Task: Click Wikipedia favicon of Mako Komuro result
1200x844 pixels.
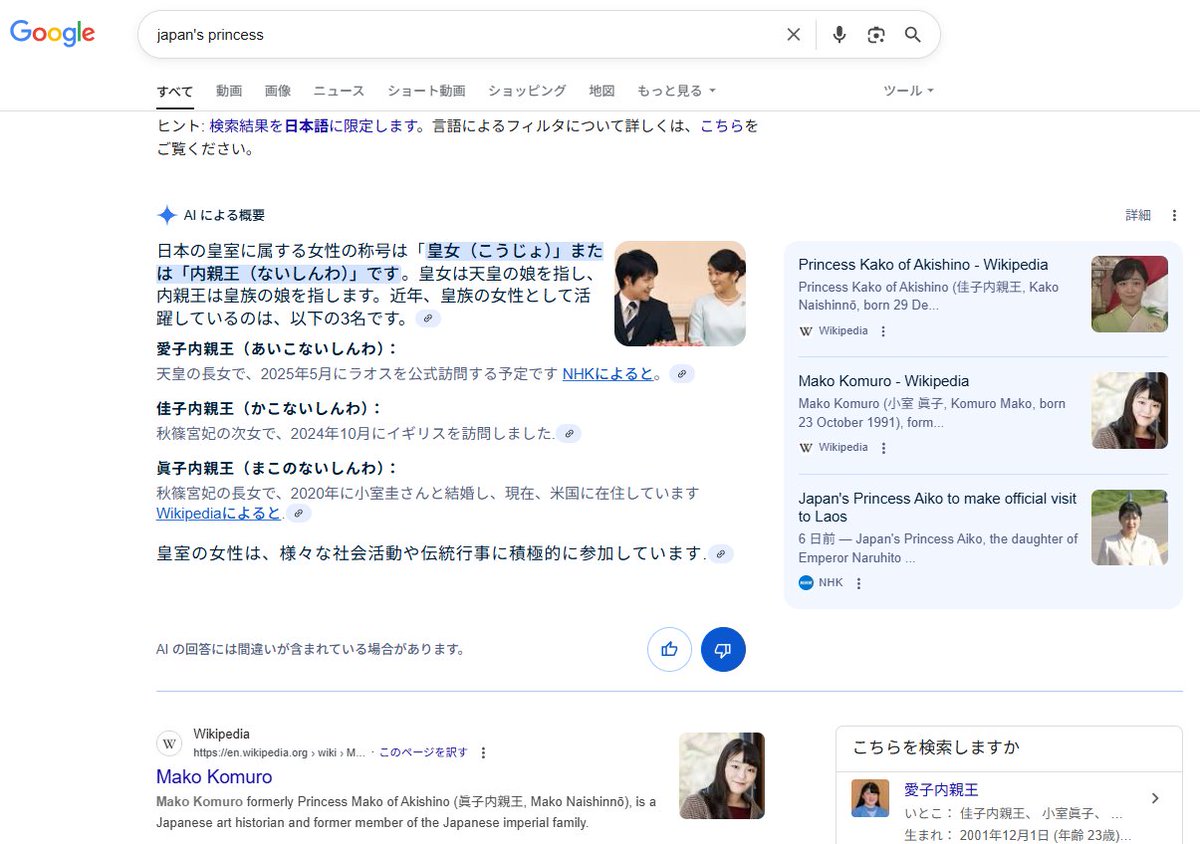Action: (170, 744)
